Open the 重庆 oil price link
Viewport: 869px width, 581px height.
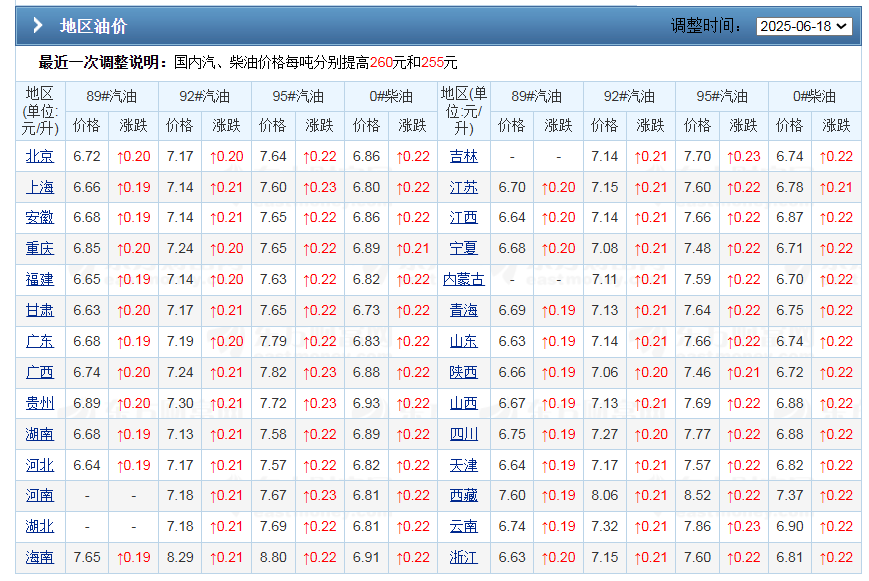tap(40, 248)
